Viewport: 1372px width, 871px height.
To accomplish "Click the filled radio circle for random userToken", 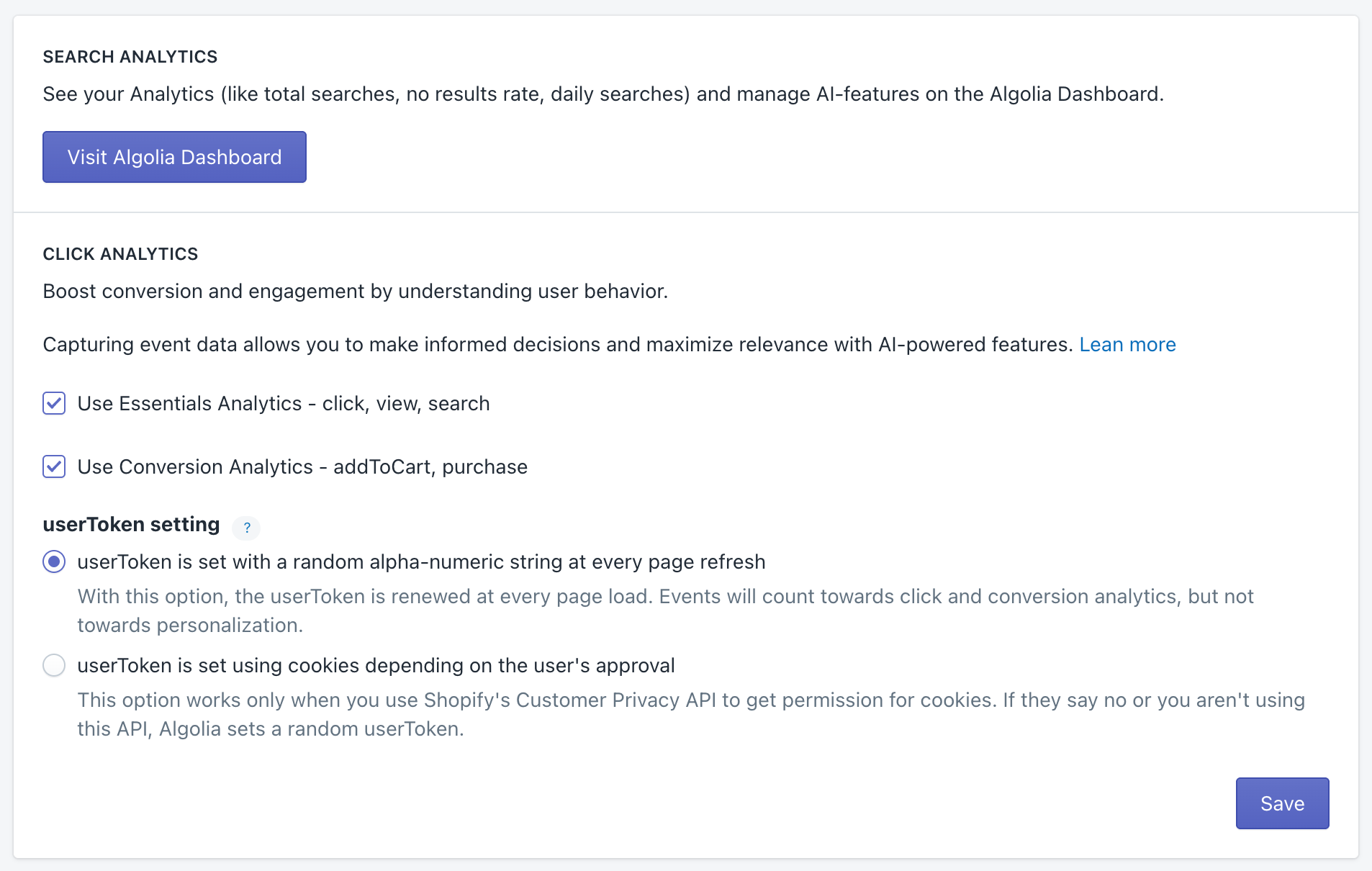I will coord(54,561).
